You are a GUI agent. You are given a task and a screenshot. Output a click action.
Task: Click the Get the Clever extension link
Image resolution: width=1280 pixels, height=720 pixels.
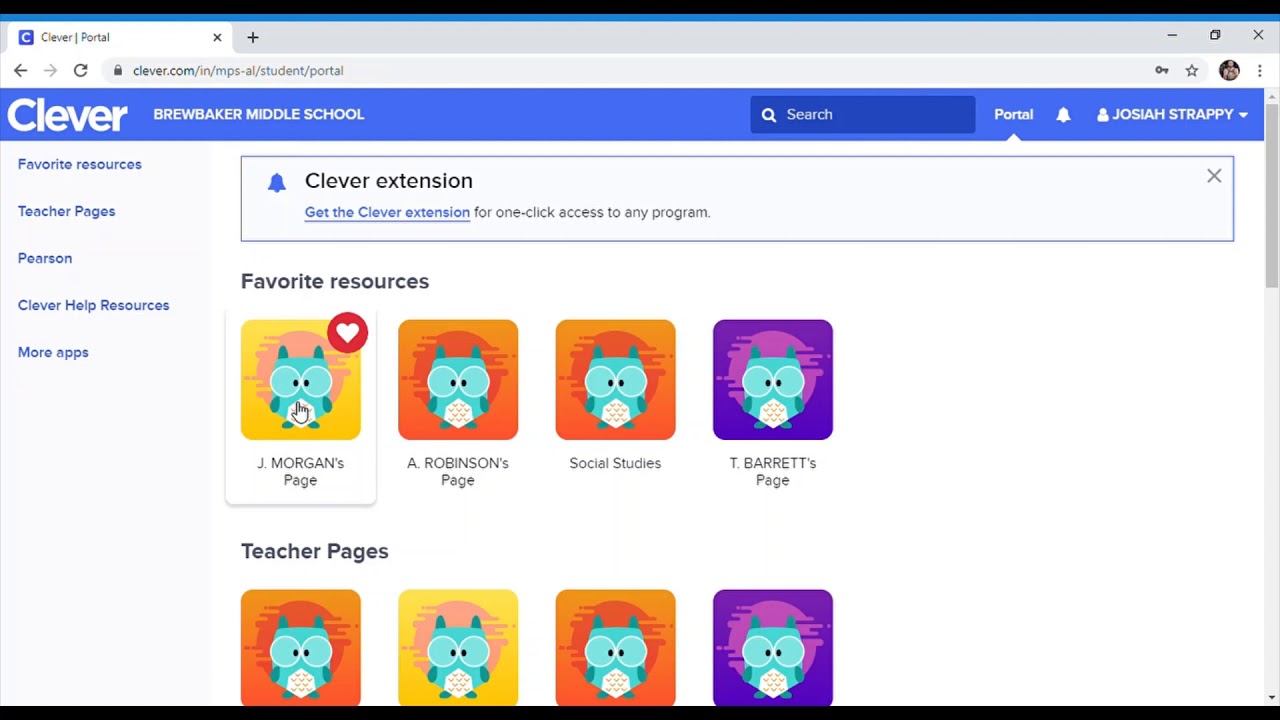coord(387,212)
